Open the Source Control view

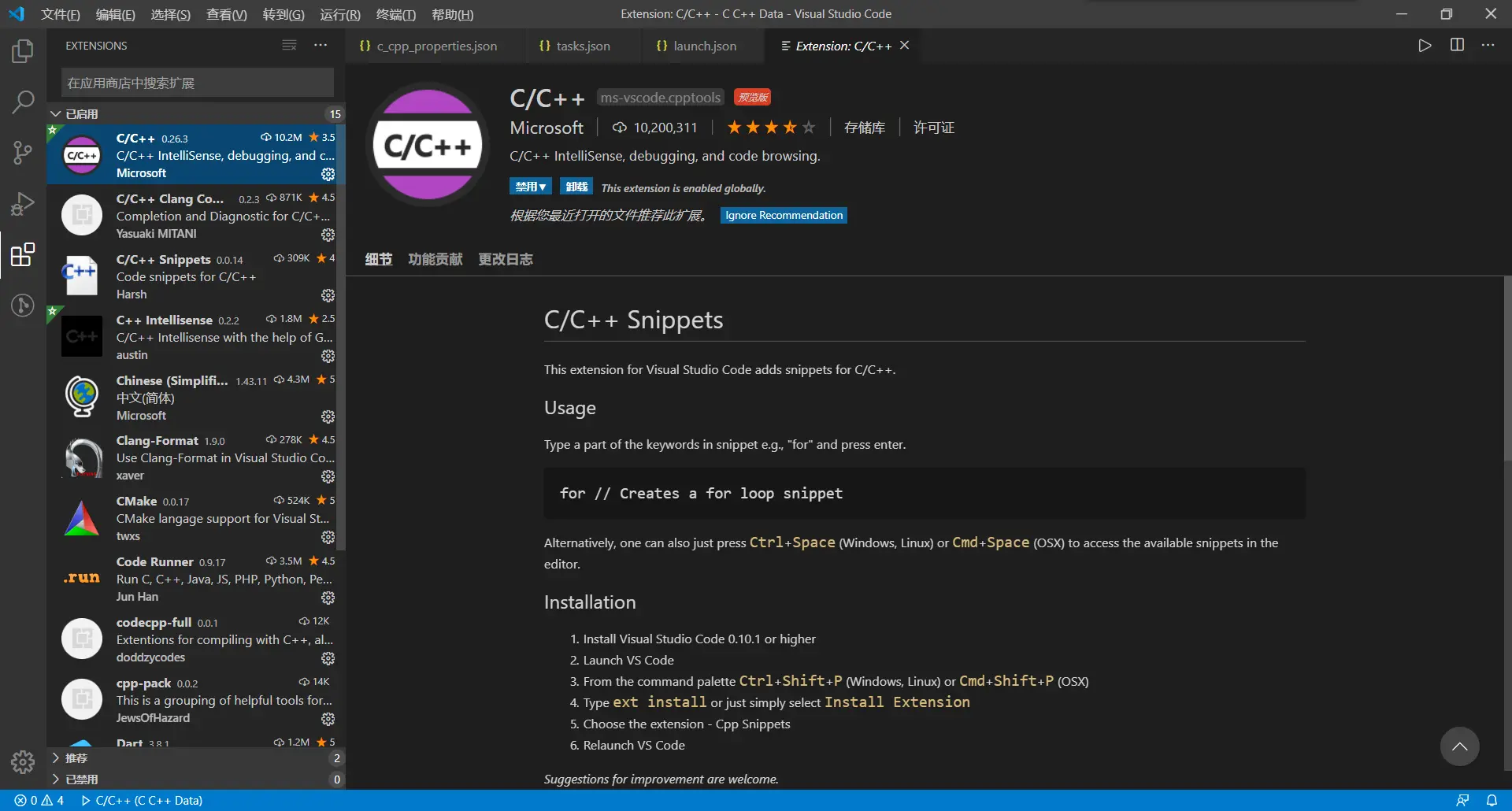23,153
